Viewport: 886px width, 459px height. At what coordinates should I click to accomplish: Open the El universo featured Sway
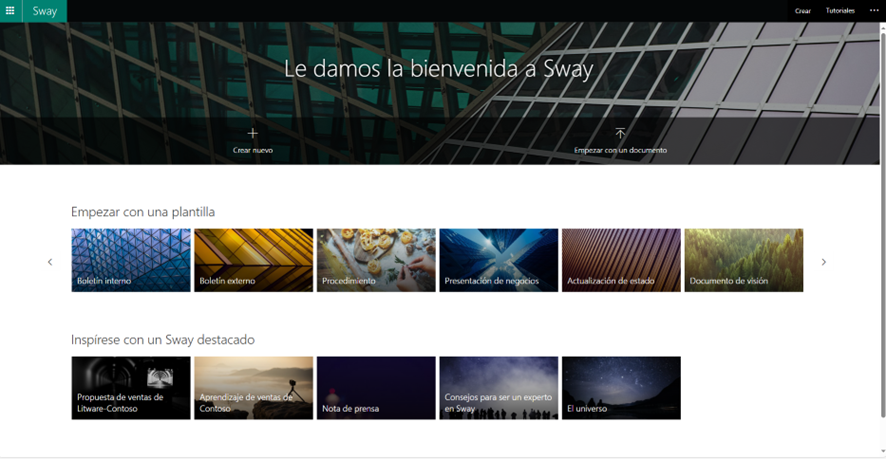point(622,388)
